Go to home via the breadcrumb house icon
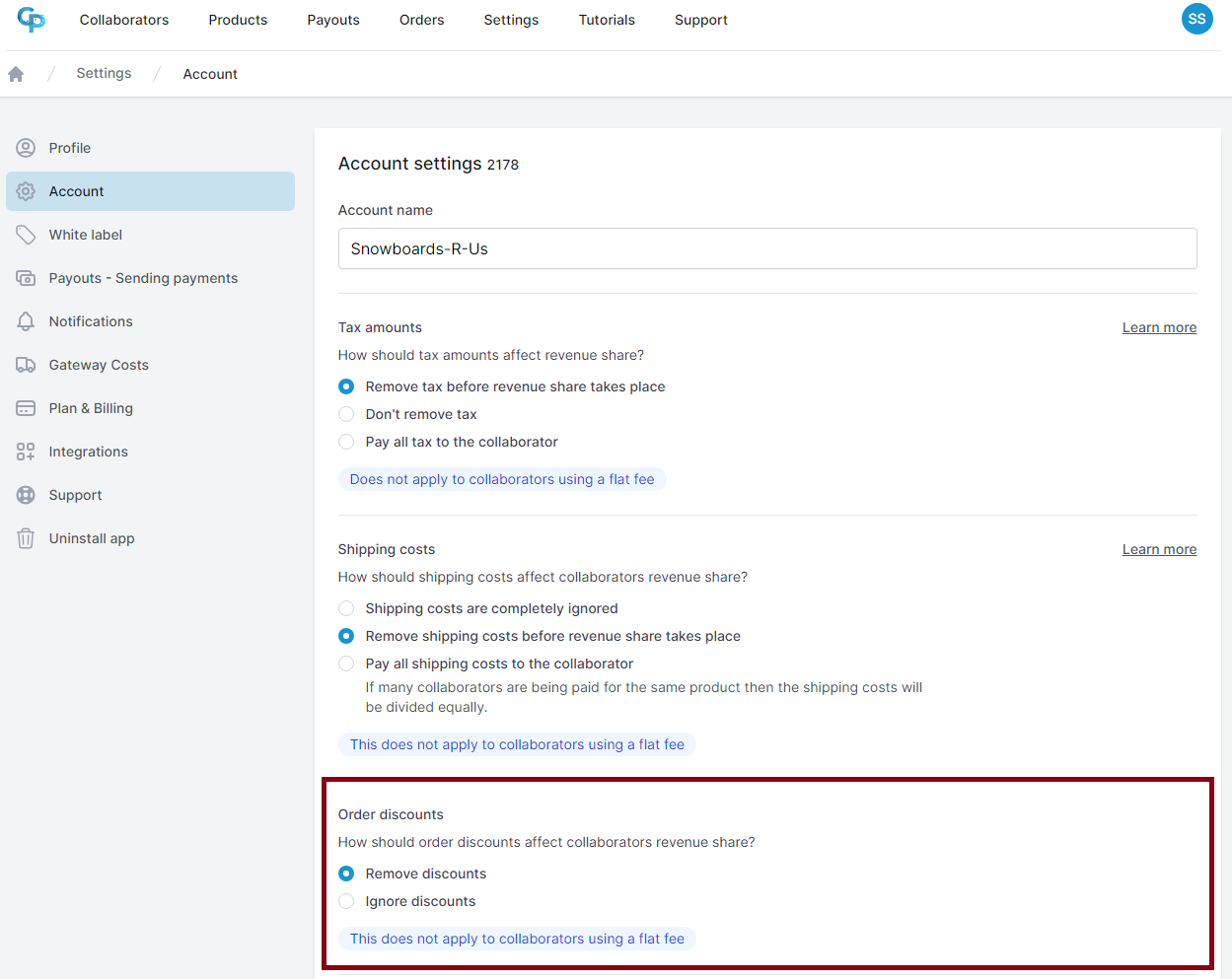This screenshot has width=1232, height=979. [16, 74]
